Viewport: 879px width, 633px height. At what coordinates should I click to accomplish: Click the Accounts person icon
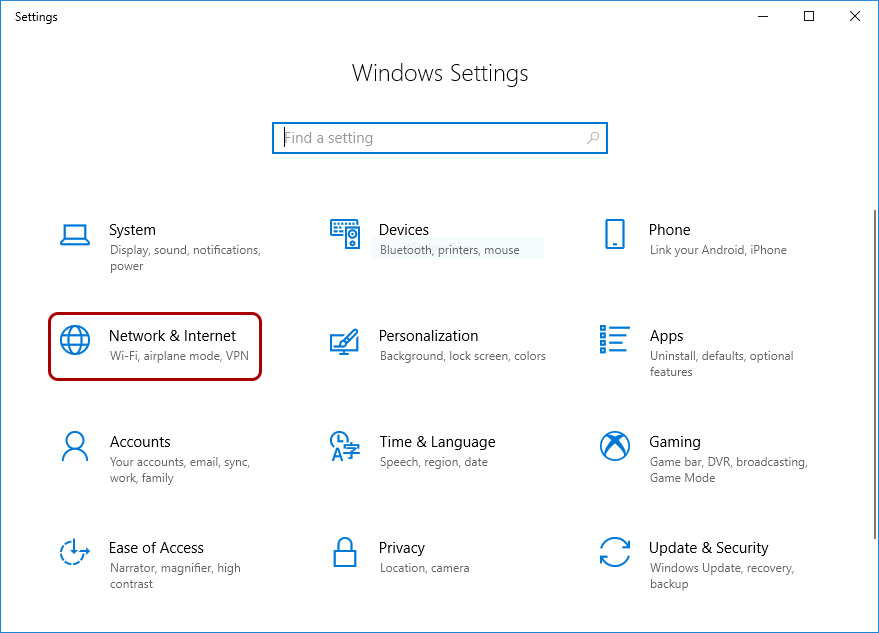click(x=75, y=447)
